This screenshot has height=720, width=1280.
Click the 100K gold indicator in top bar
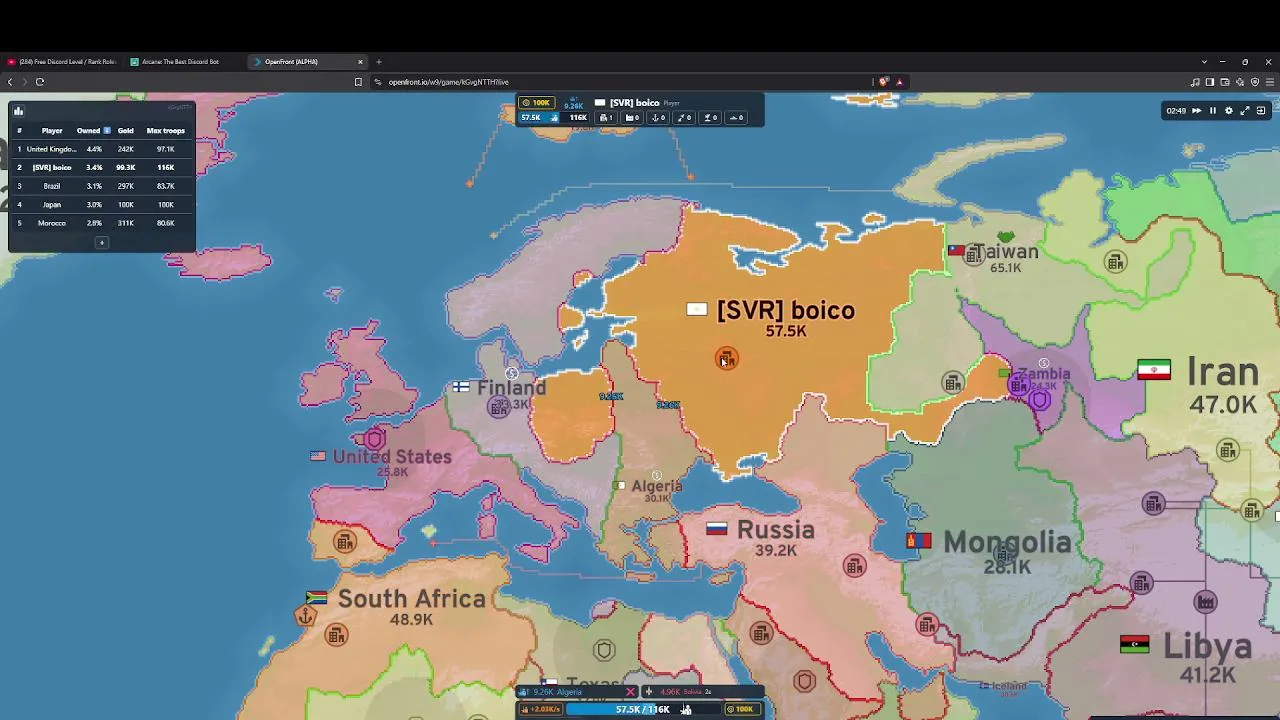pyautogui.click(x=538, y=103)
